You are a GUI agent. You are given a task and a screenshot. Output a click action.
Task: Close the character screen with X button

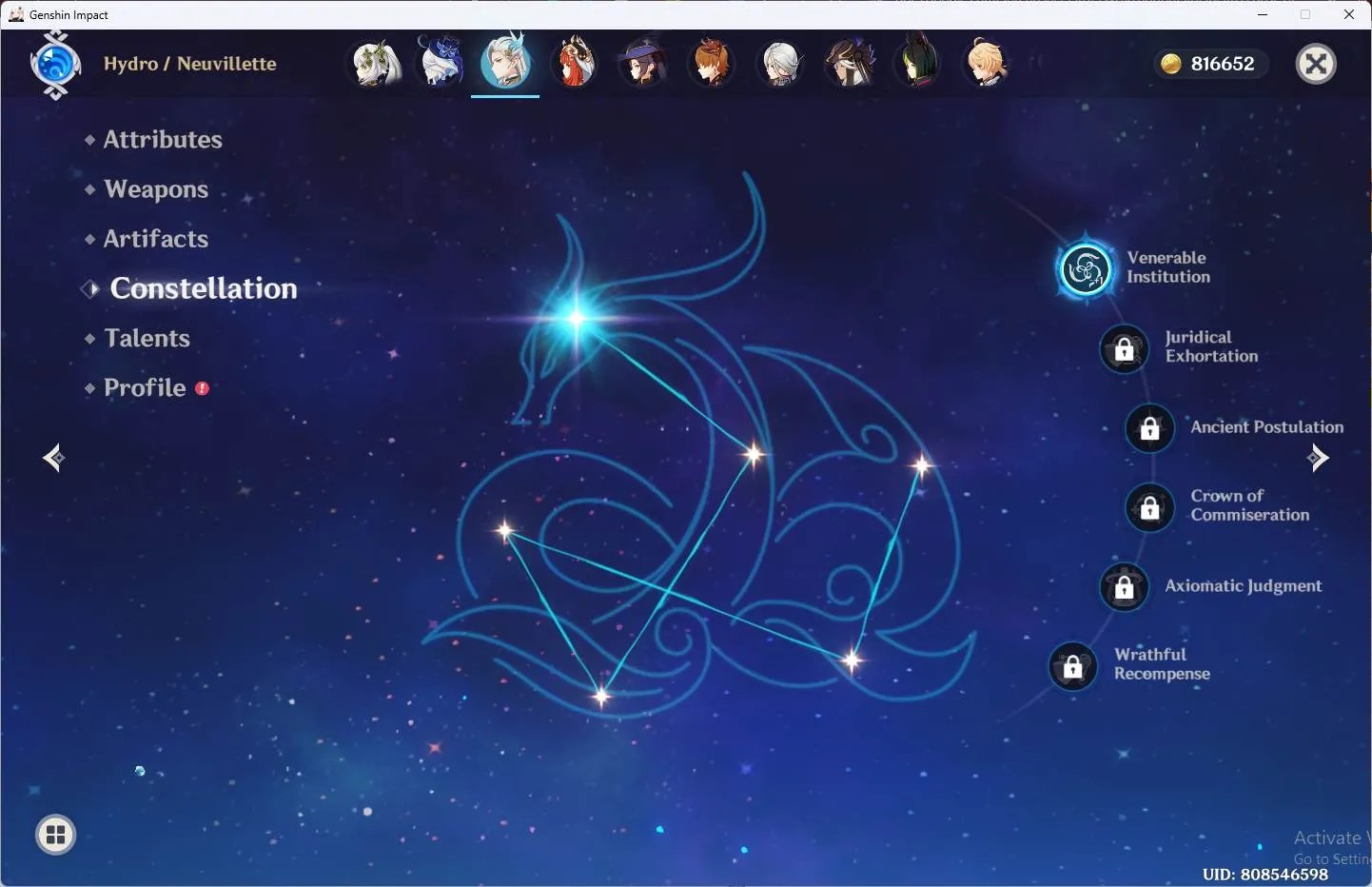coord(1316,64)
